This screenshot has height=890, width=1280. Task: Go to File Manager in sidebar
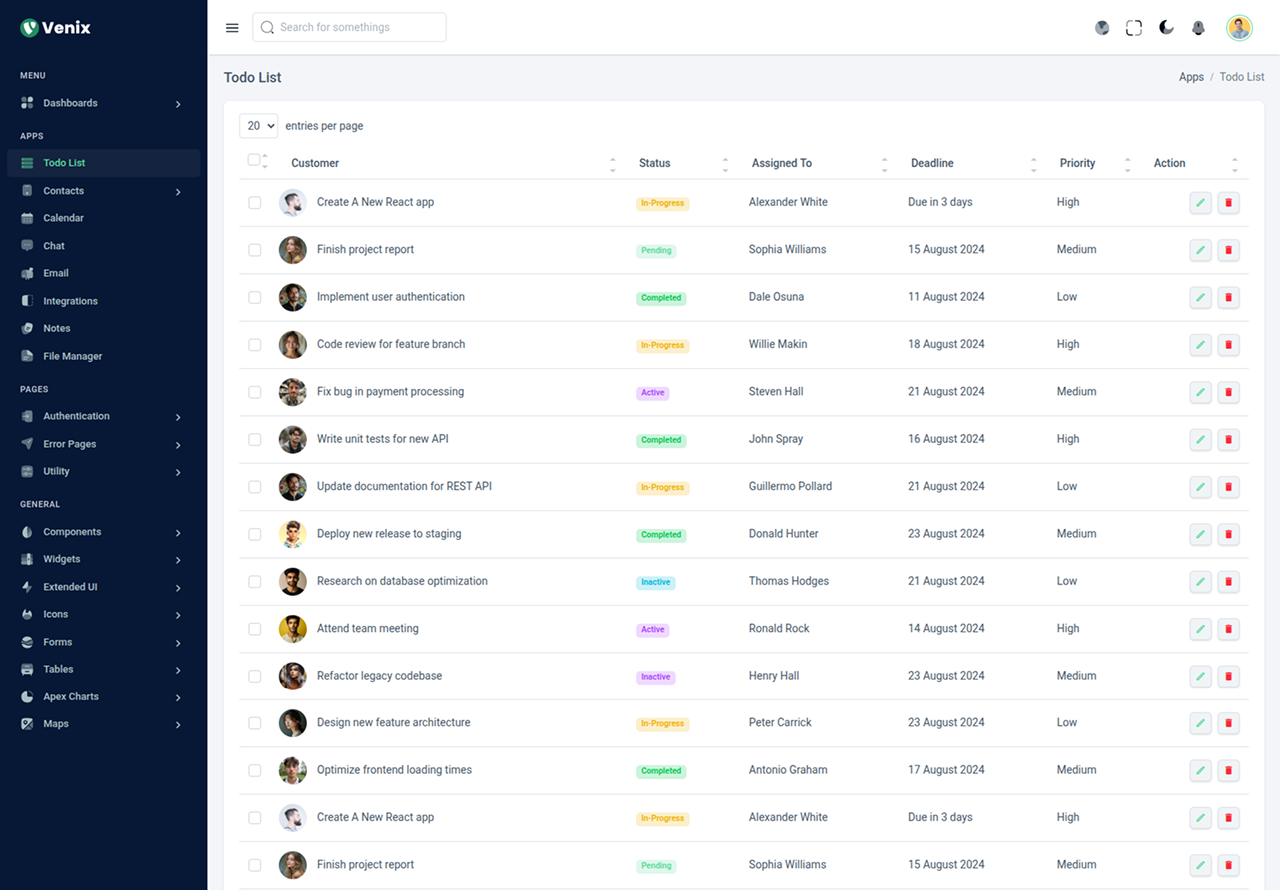72,356
